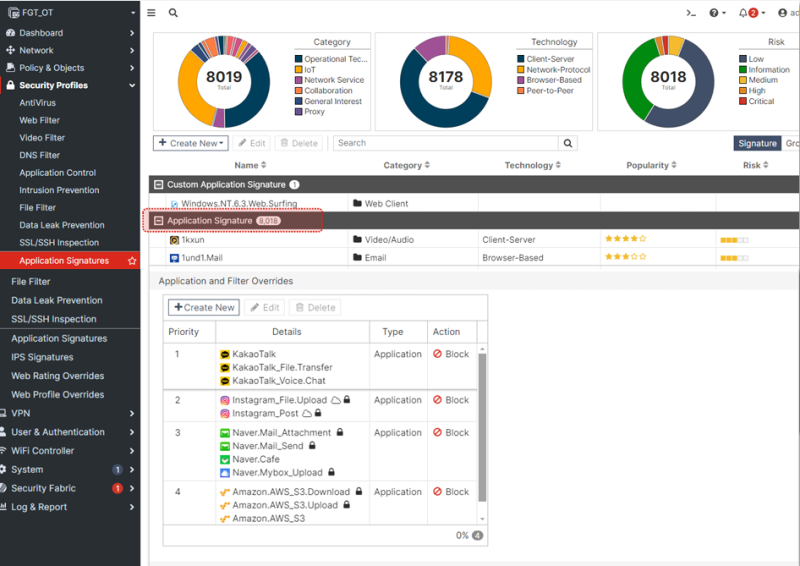Click the overrides table vertical scrollbar

482,428
